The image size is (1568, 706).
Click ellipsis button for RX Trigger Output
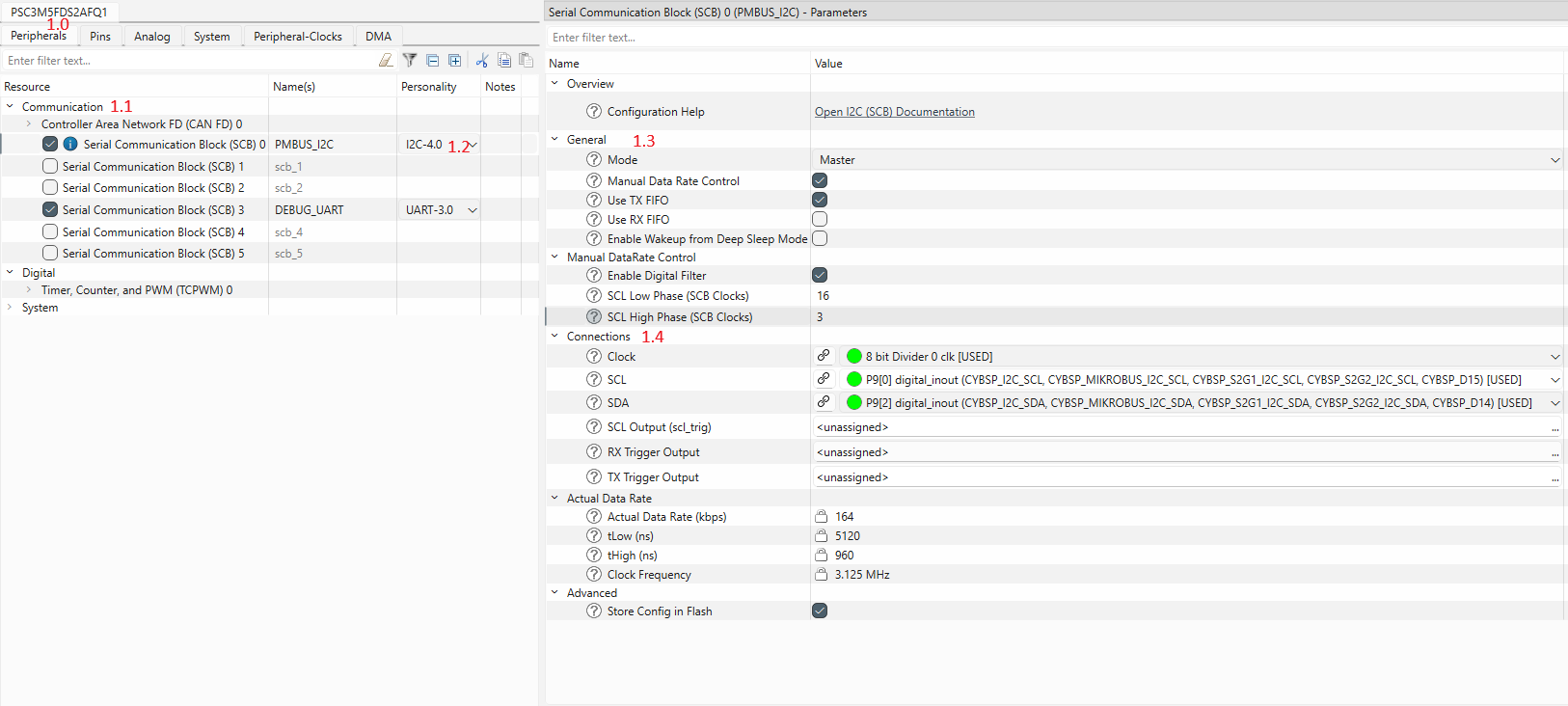1554,453
